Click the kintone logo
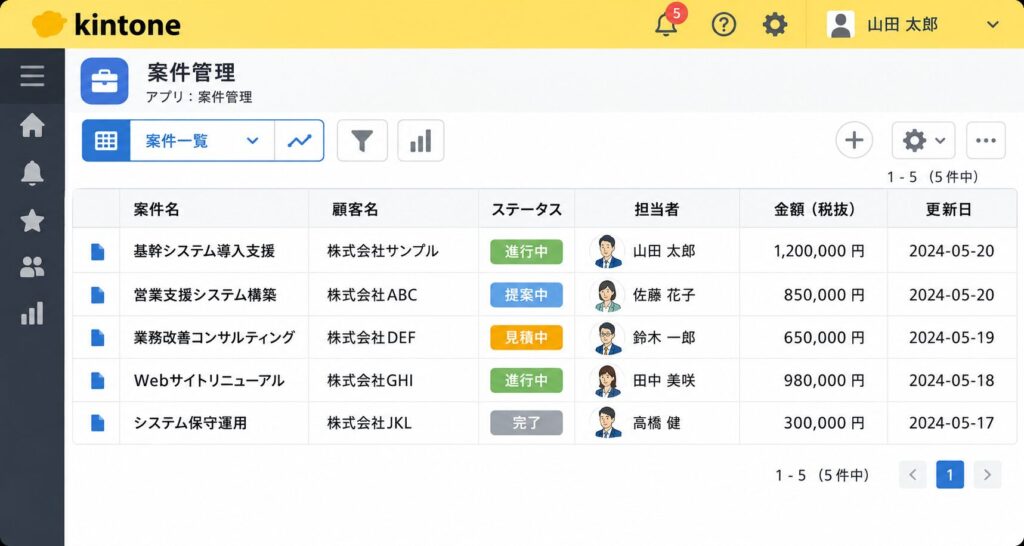The width and height of the screenshot is (1024, 546). [106, 25]
